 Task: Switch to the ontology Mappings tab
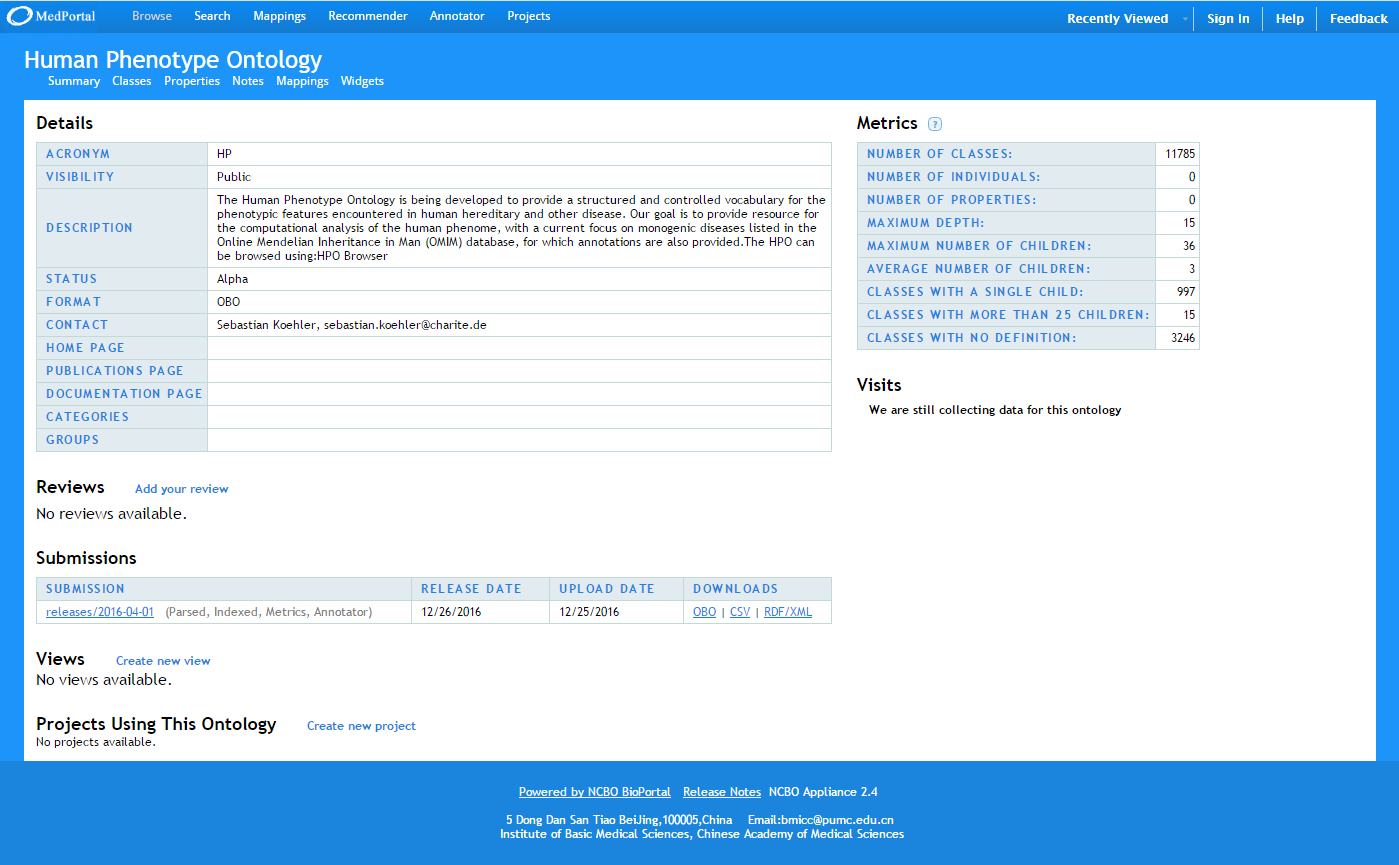302,81
